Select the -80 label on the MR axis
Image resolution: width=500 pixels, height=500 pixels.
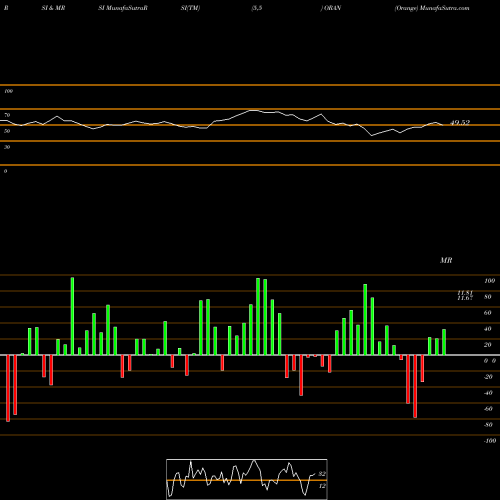point(488,425)
